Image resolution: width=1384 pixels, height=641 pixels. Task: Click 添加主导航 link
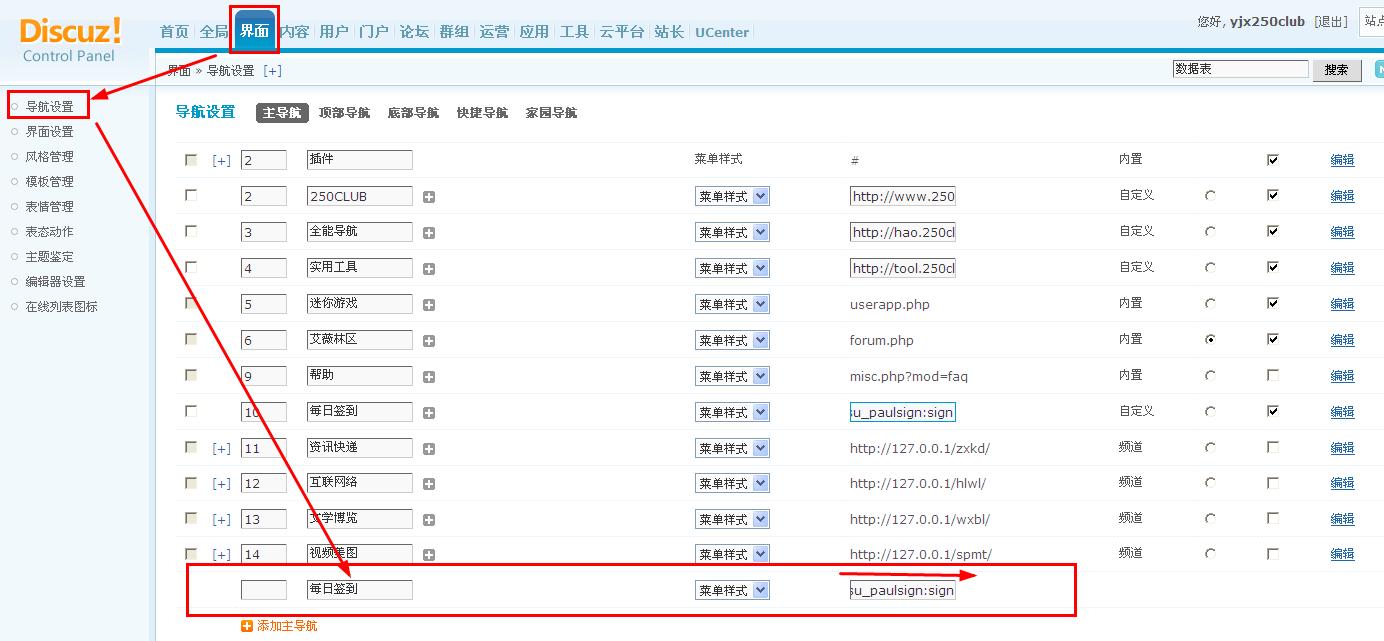(287, 626)
